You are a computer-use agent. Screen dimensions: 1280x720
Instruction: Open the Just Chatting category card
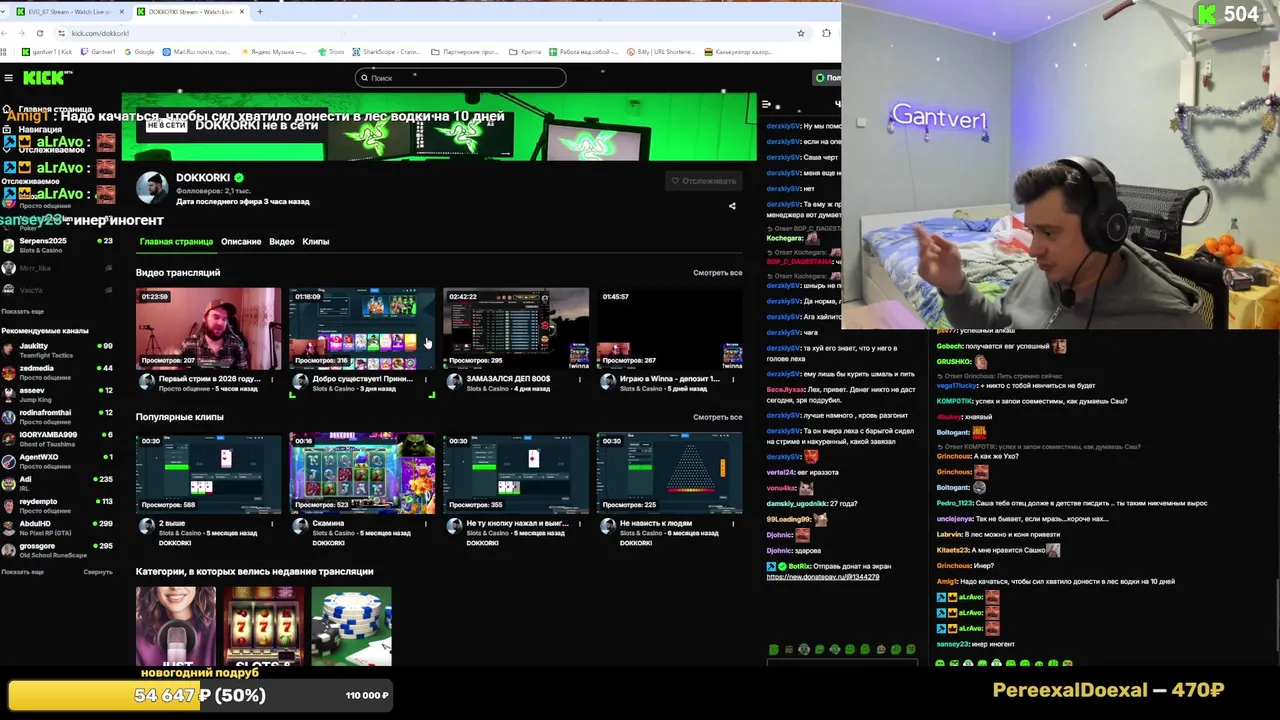(176, 626)
